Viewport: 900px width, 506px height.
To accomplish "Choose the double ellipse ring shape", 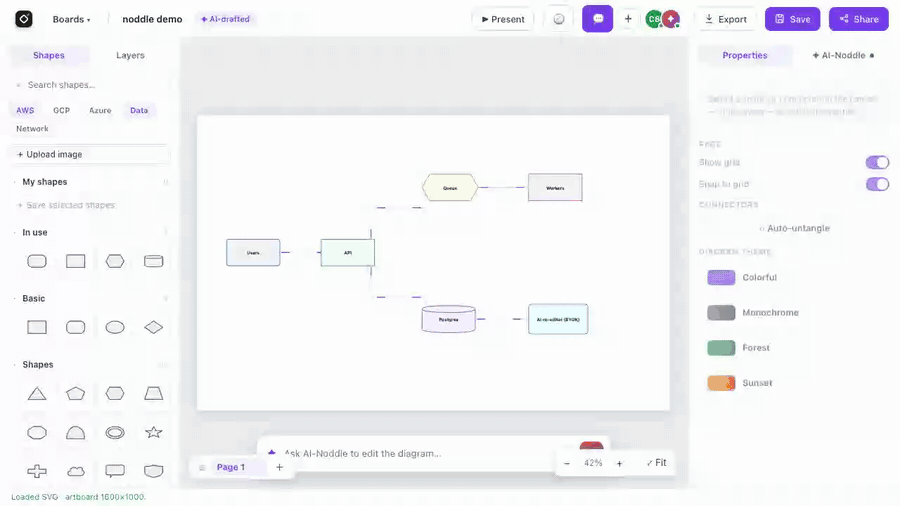I will coord(115,433).
